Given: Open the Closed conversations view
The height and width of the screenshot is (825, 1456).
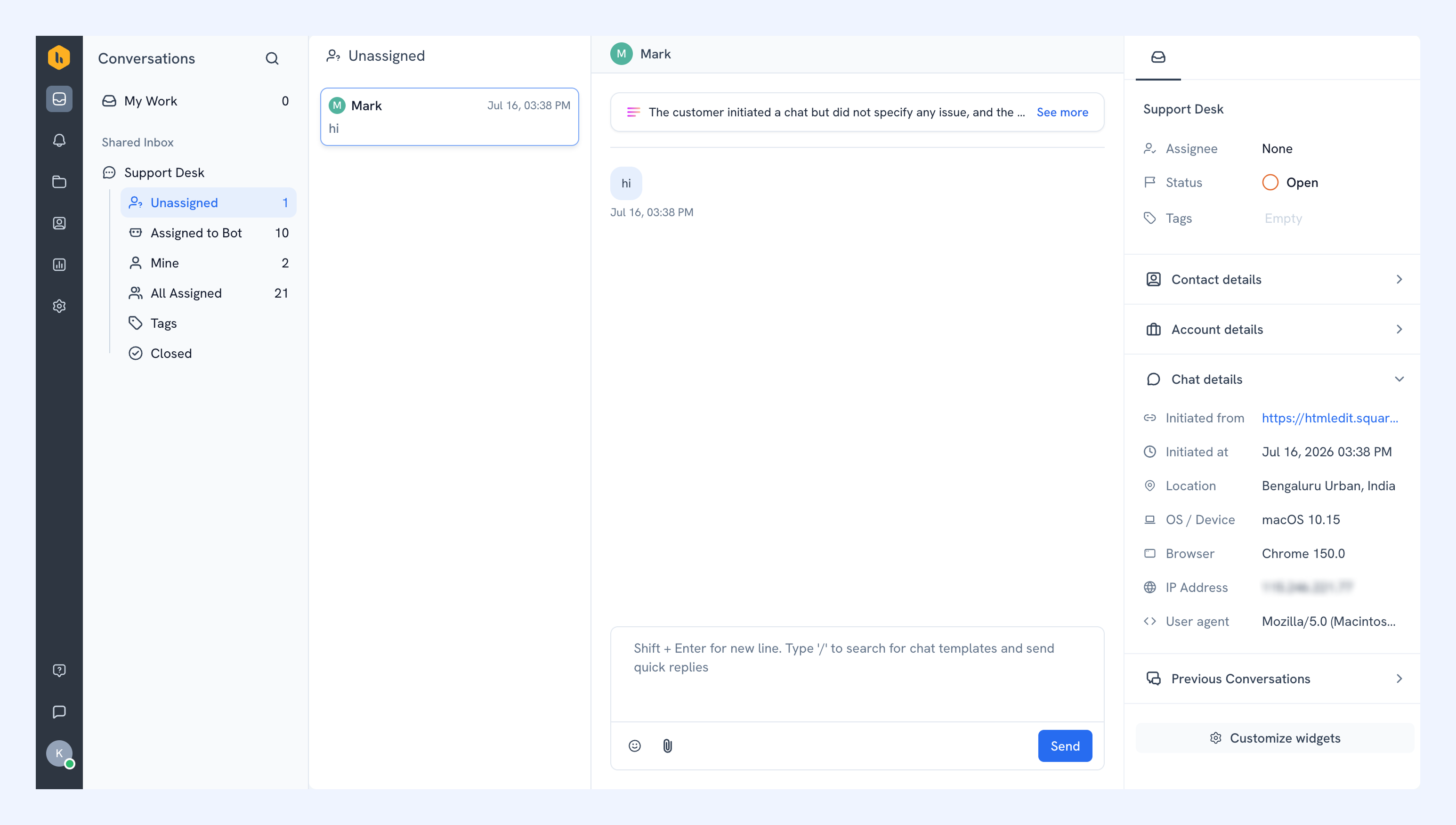Looking at the screenshot, I should 209,353.
